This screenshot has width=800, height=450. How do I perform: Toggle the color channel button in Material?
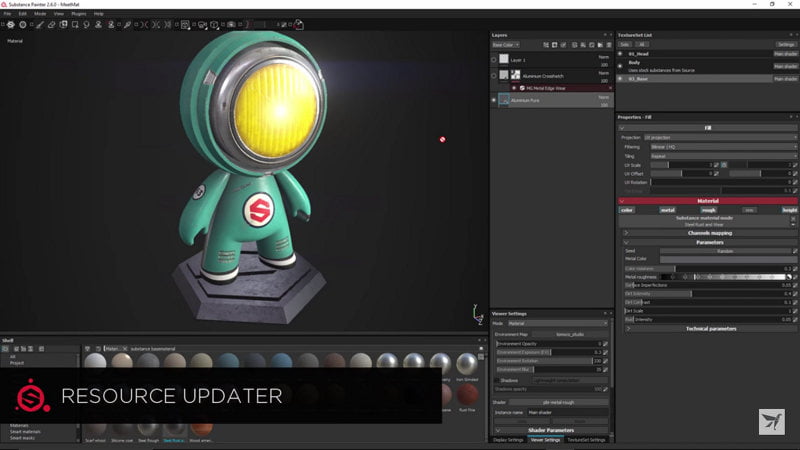tap(627, 210)
